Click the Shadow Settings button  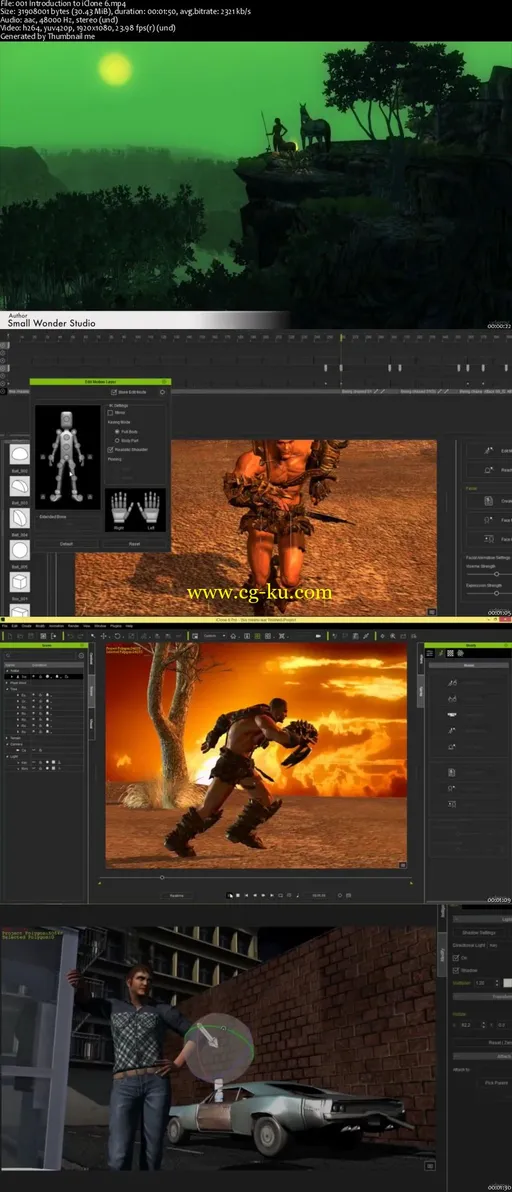coord(481,933)
